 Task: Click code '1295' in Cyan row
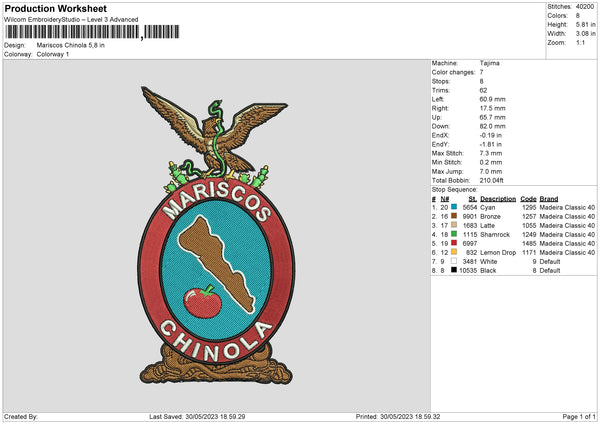(529, 207)
